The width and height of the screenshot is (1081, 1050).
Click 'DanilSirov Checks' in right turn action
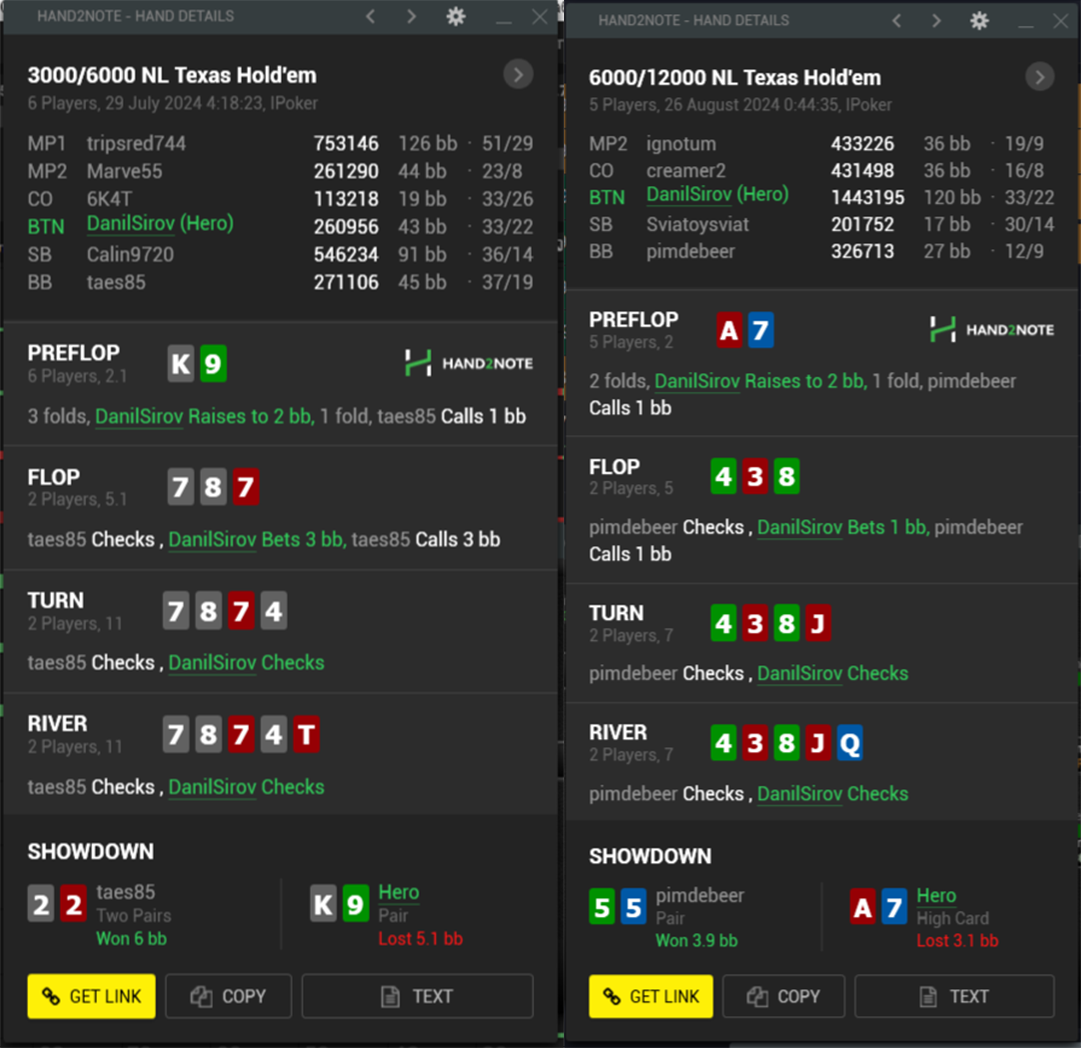tap(833, 674)
